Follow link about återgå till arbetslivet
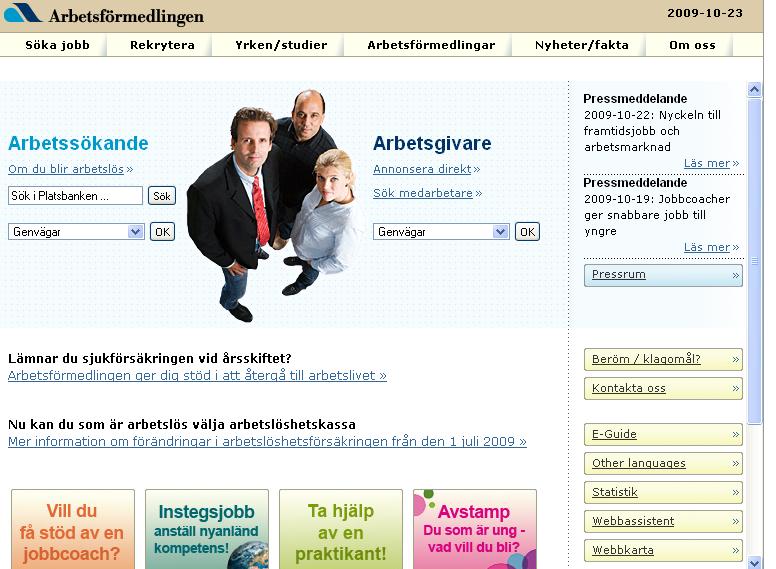This screenshot has height=569, width=776. coord(197,376)
